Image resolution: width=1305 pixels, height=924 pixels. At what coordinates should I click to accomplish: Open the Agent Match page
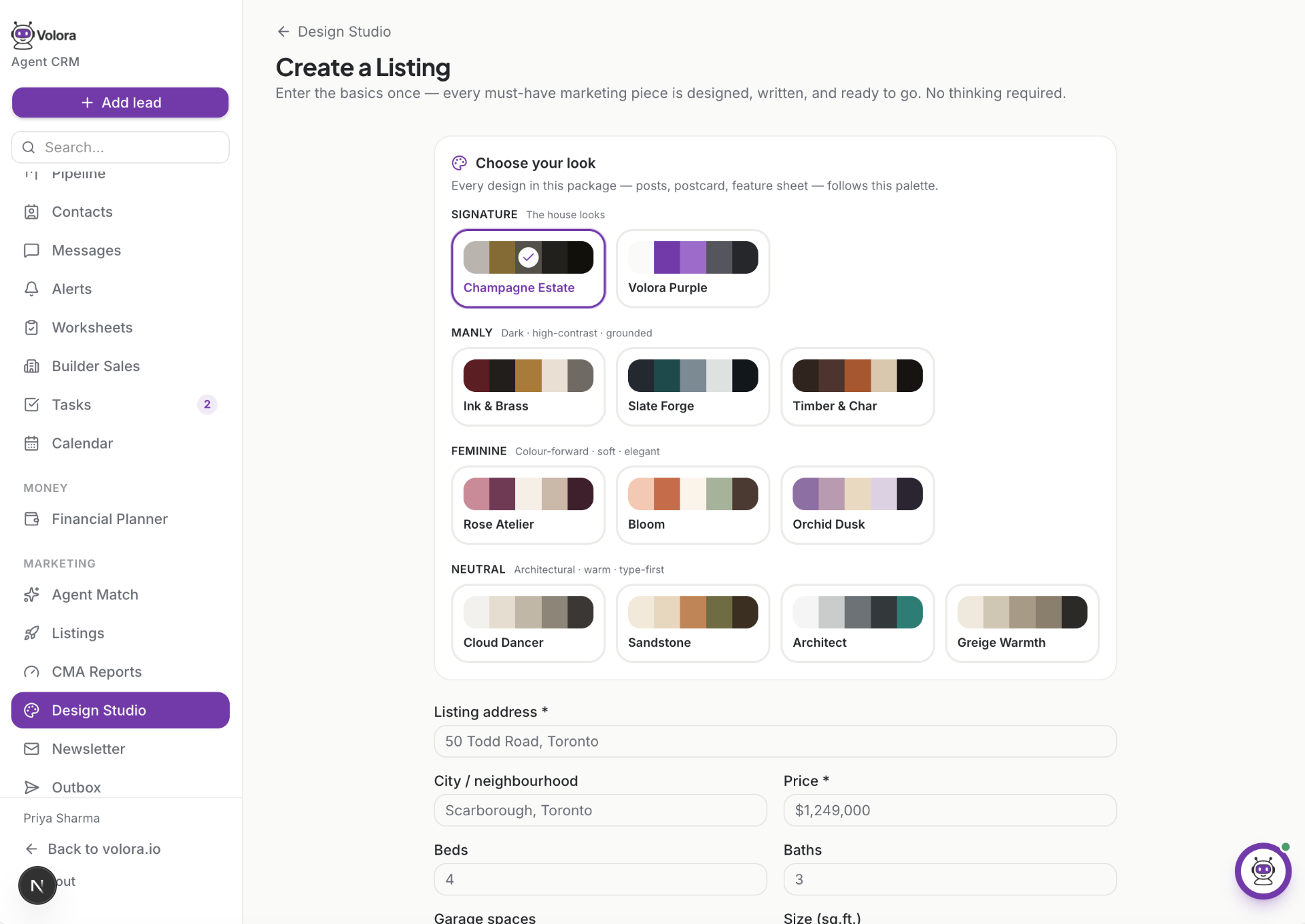pyautogui.click(x=120, y=594)
